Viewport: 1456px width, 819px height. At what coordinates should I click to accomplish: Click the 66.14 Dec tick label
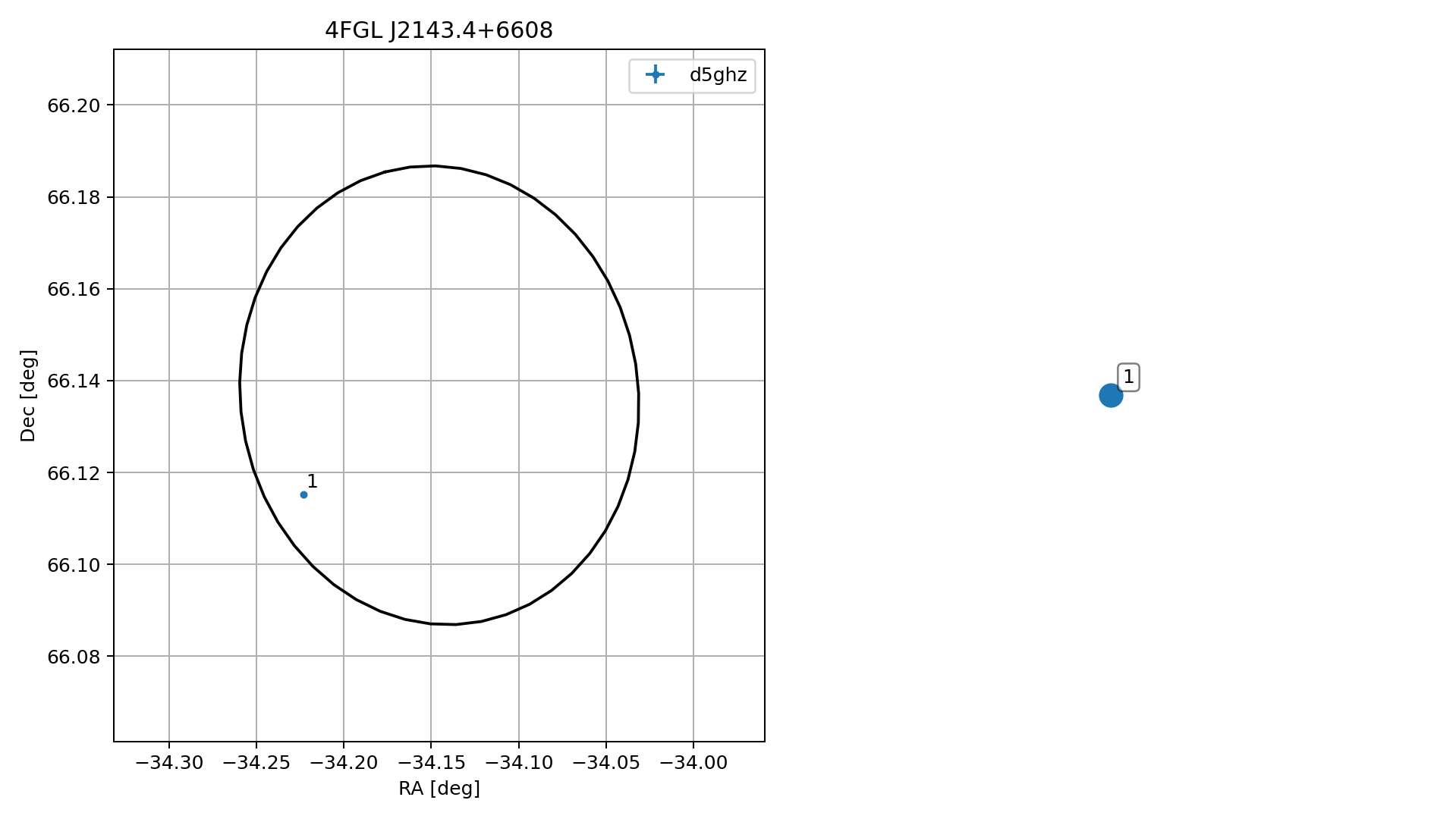[74, 381]
